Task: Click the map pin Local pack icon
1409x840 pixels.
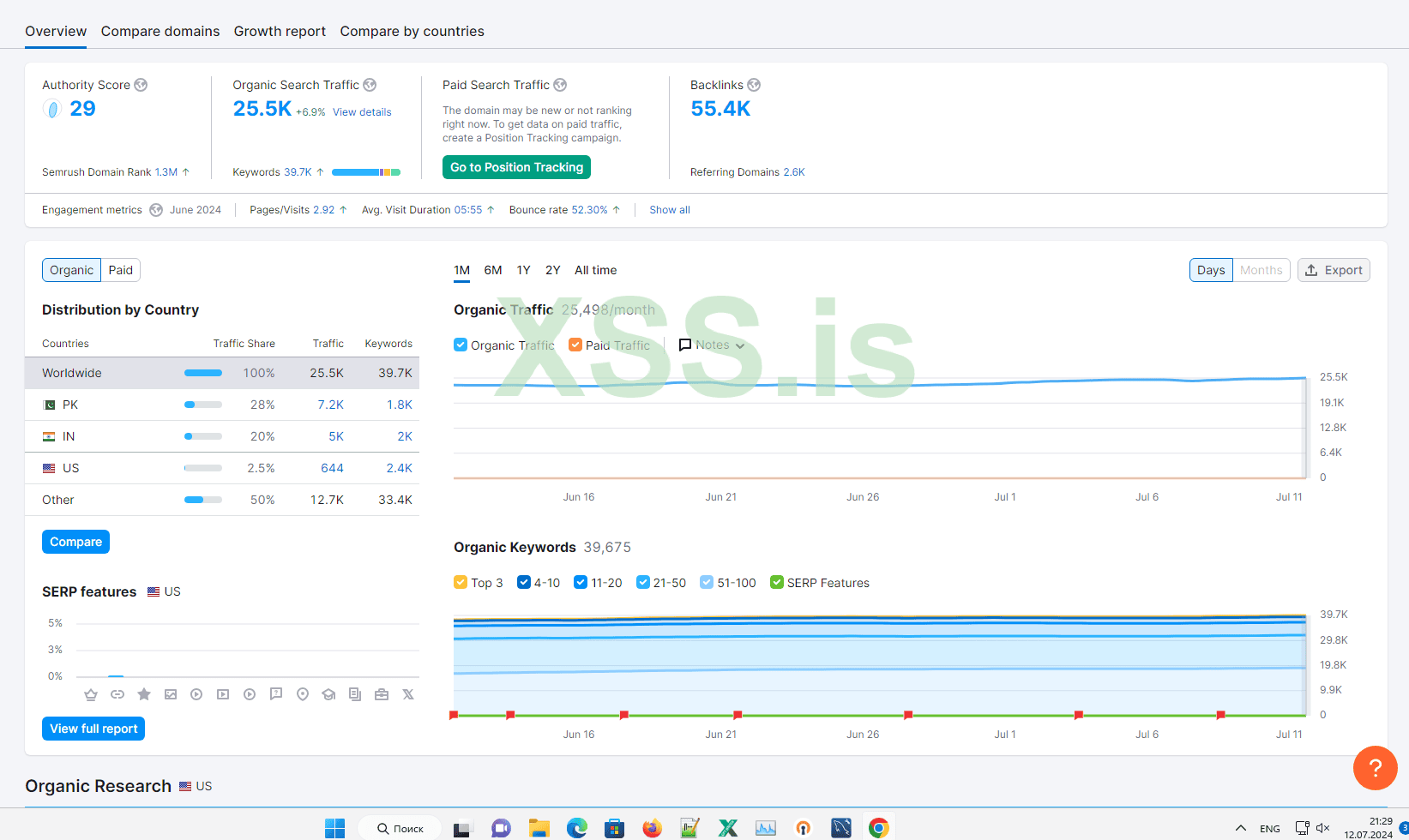Action: click(x=303, y=694)
